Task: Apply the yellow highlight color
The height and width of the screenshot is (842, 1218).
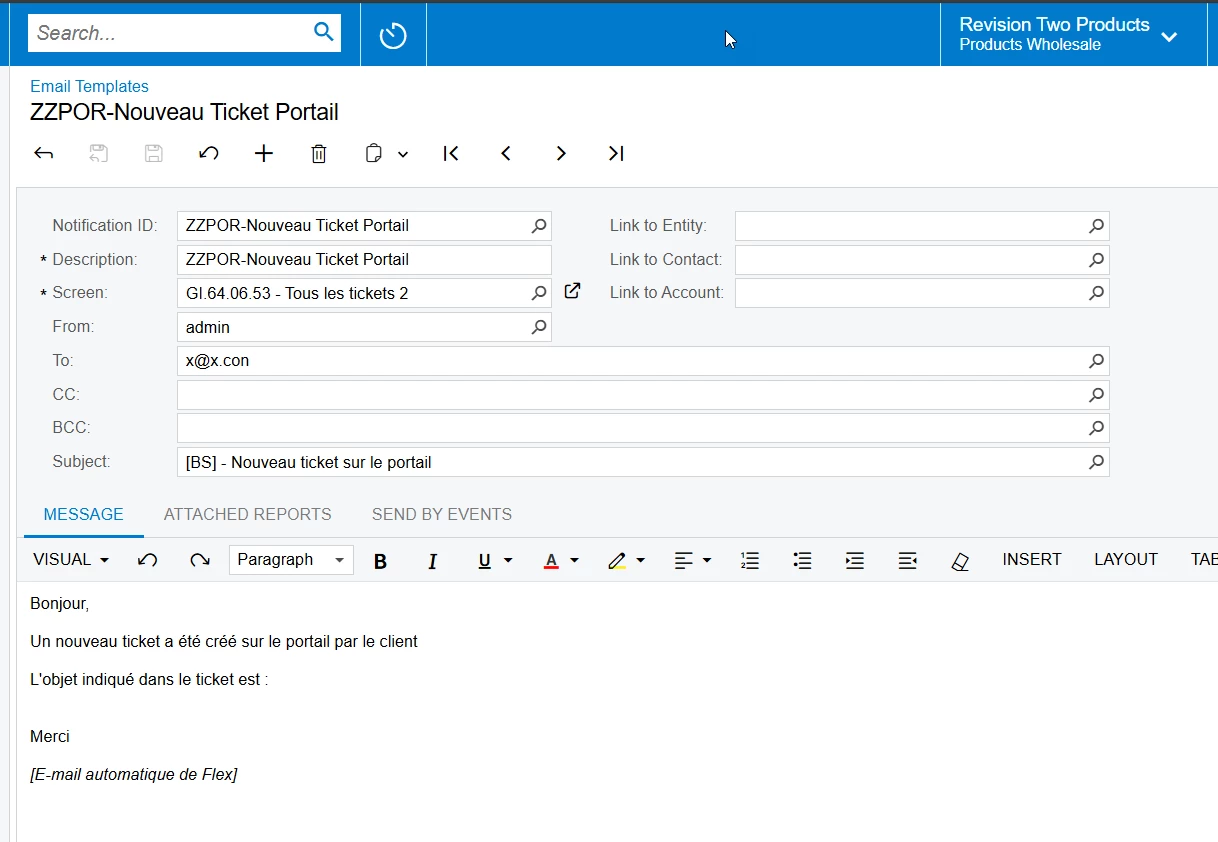Action: point(617,561)
